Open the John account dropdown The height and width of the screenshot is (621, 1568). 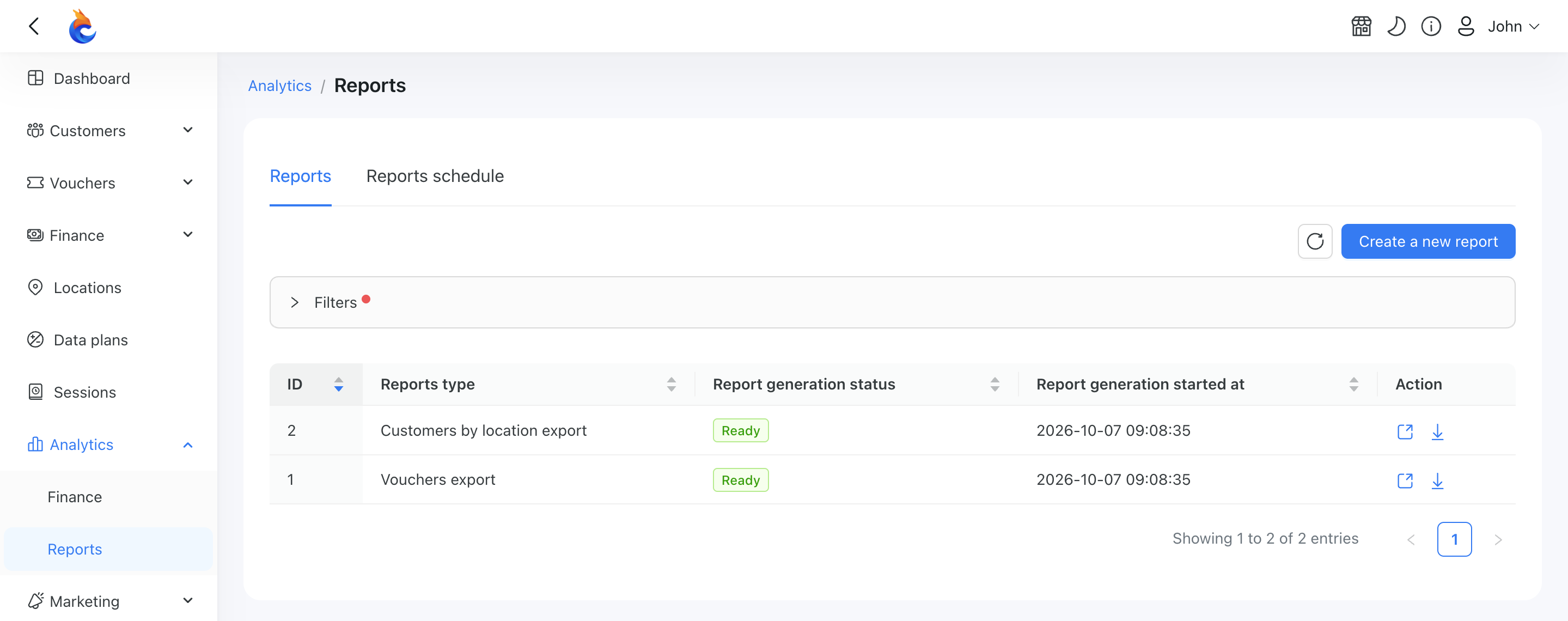coord(1513,26)
